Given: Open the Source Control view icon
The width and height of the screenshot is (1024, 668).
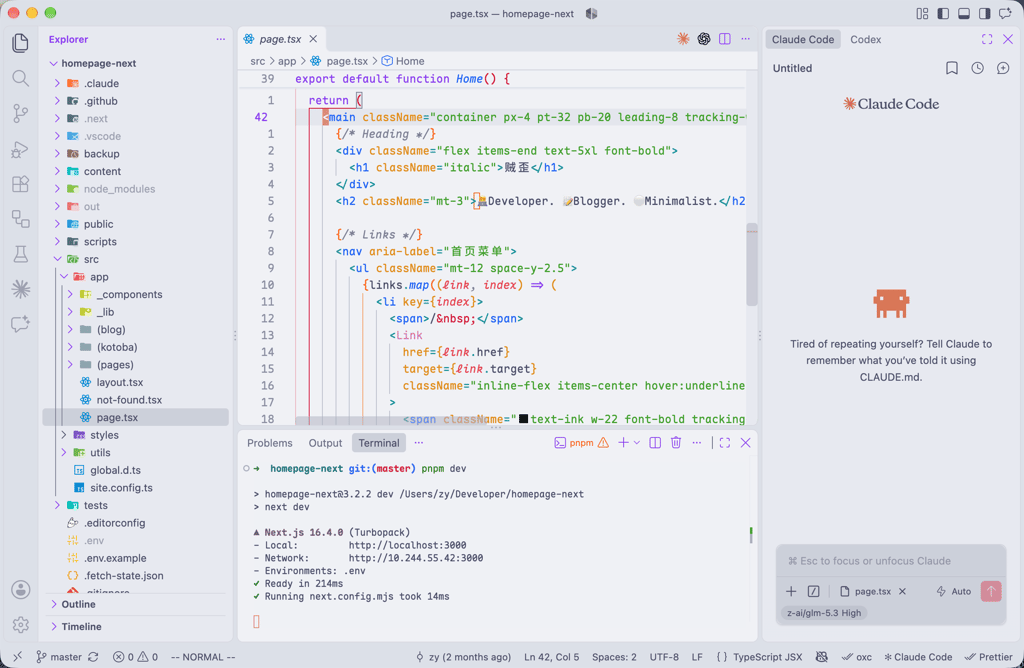Looking at the screenshot, I should 20,114.
